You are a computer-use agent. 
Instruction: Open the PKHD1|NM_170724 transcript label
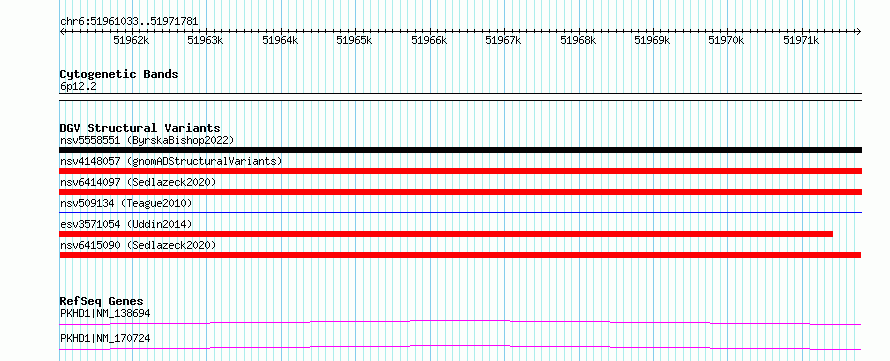[x=105, y=338]
